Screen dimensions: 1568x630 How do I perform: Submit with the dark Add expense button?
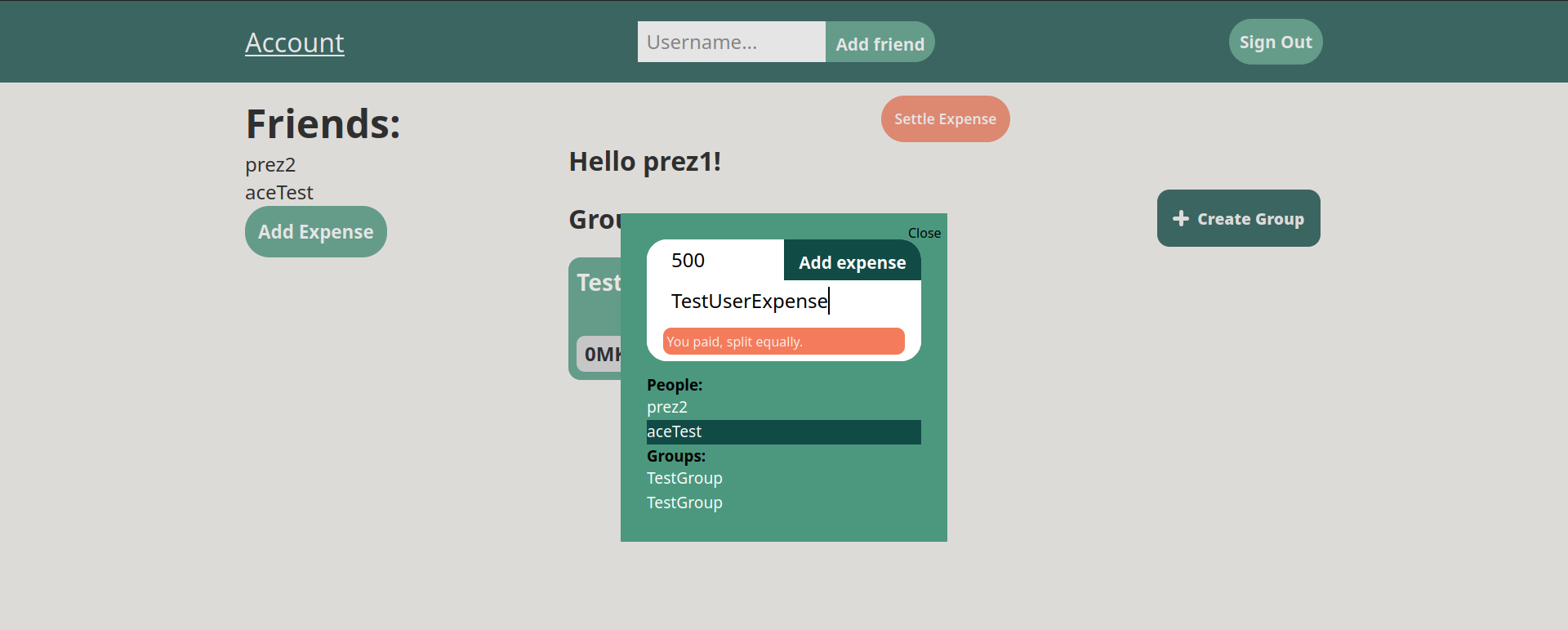[x=852, y=262]
